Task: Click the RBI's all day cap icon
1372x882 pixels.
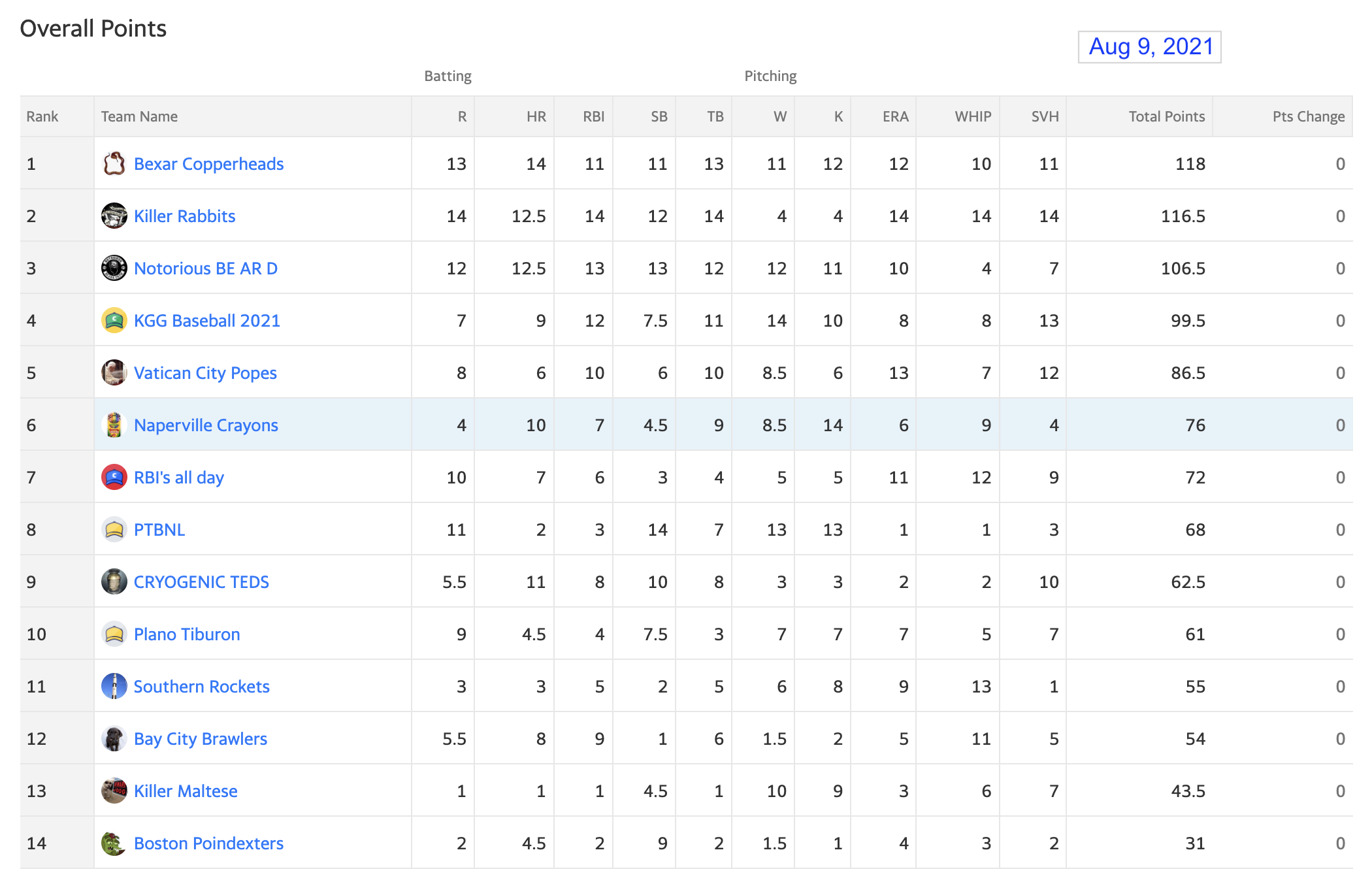Action: (114, 477)
